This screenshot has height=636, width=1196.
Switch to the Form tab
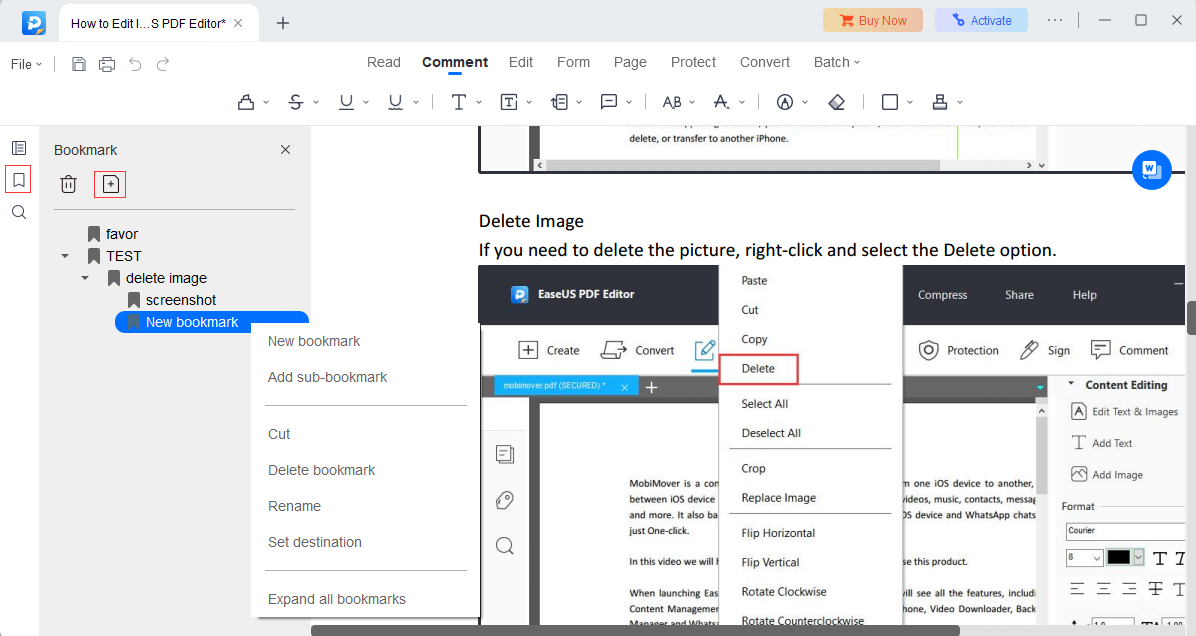pyautogui.click(x=574, y=63)
